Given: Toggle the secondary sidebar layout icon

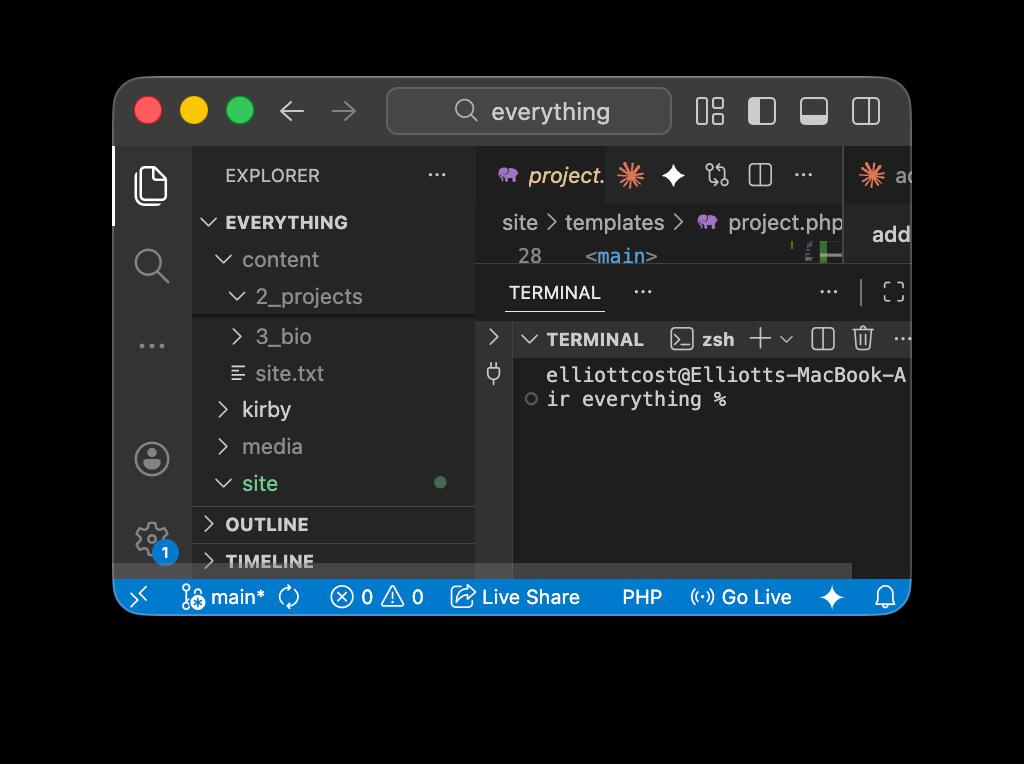Looking at the screenshot, I should (865, 111).
